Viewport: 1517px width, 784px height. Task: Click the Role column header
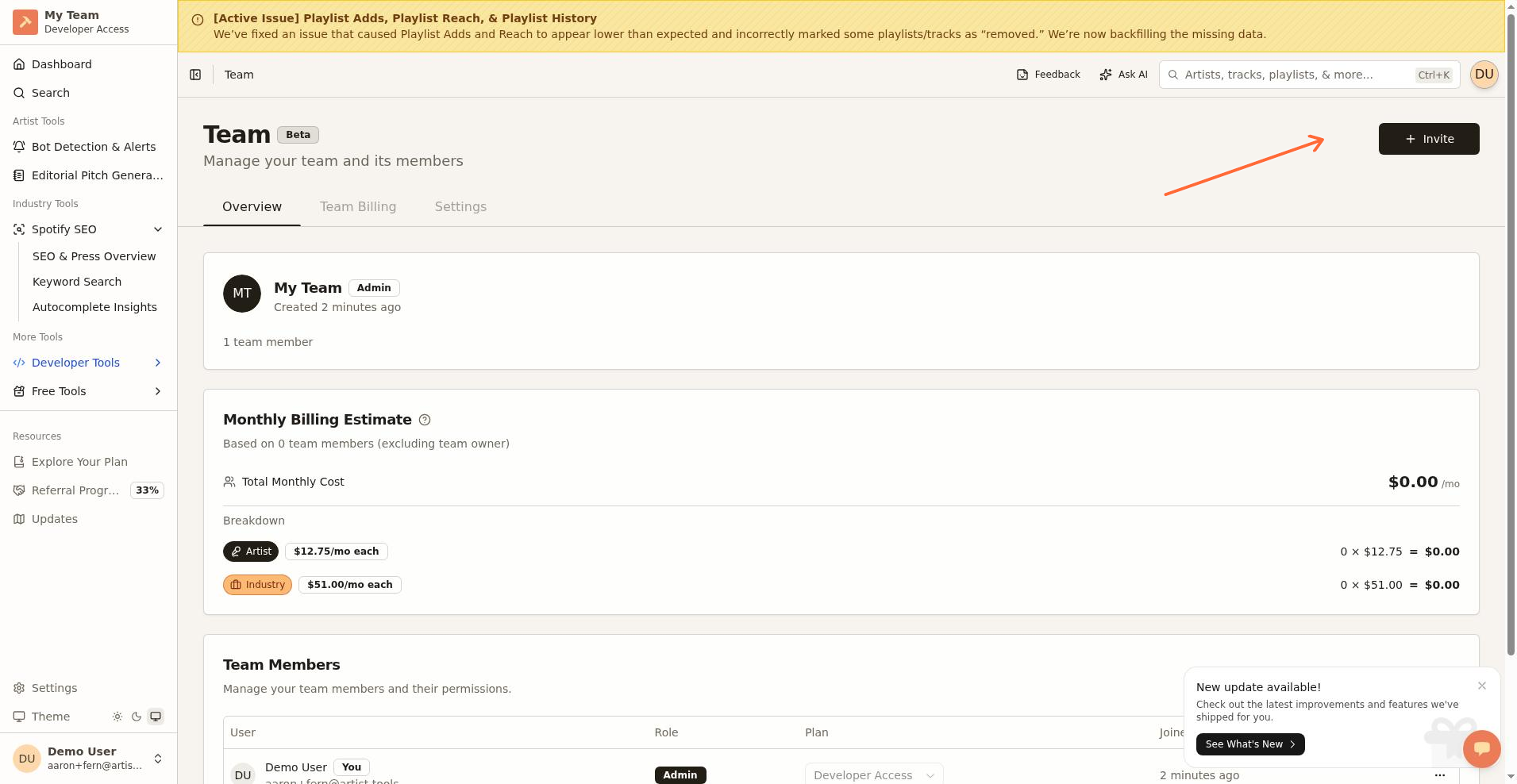tap(666, 732)
